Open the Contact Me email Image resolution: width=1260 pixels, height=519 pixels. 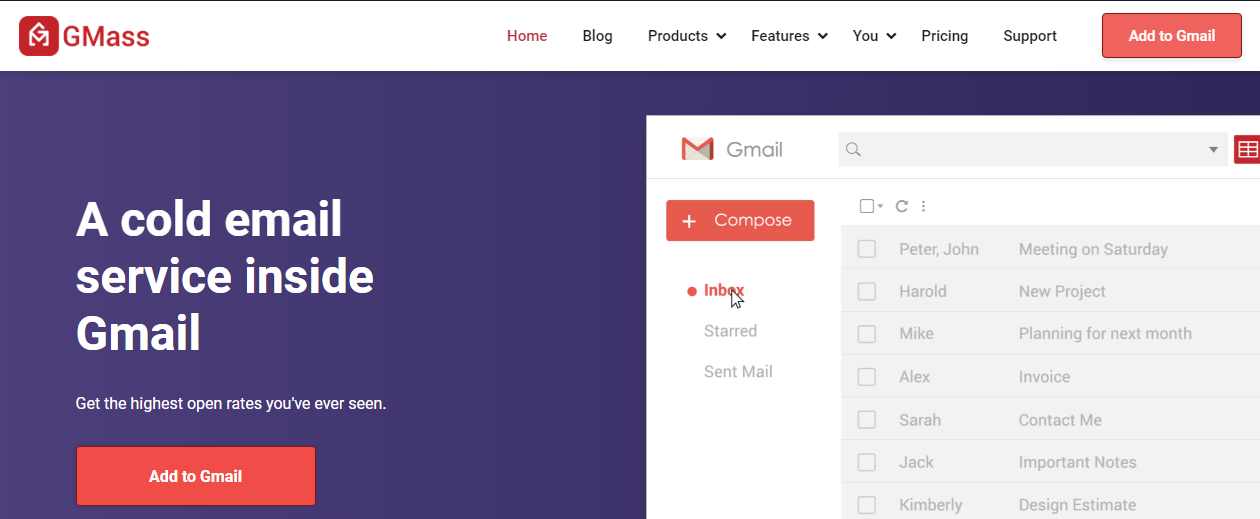[x=1060, y=420]
